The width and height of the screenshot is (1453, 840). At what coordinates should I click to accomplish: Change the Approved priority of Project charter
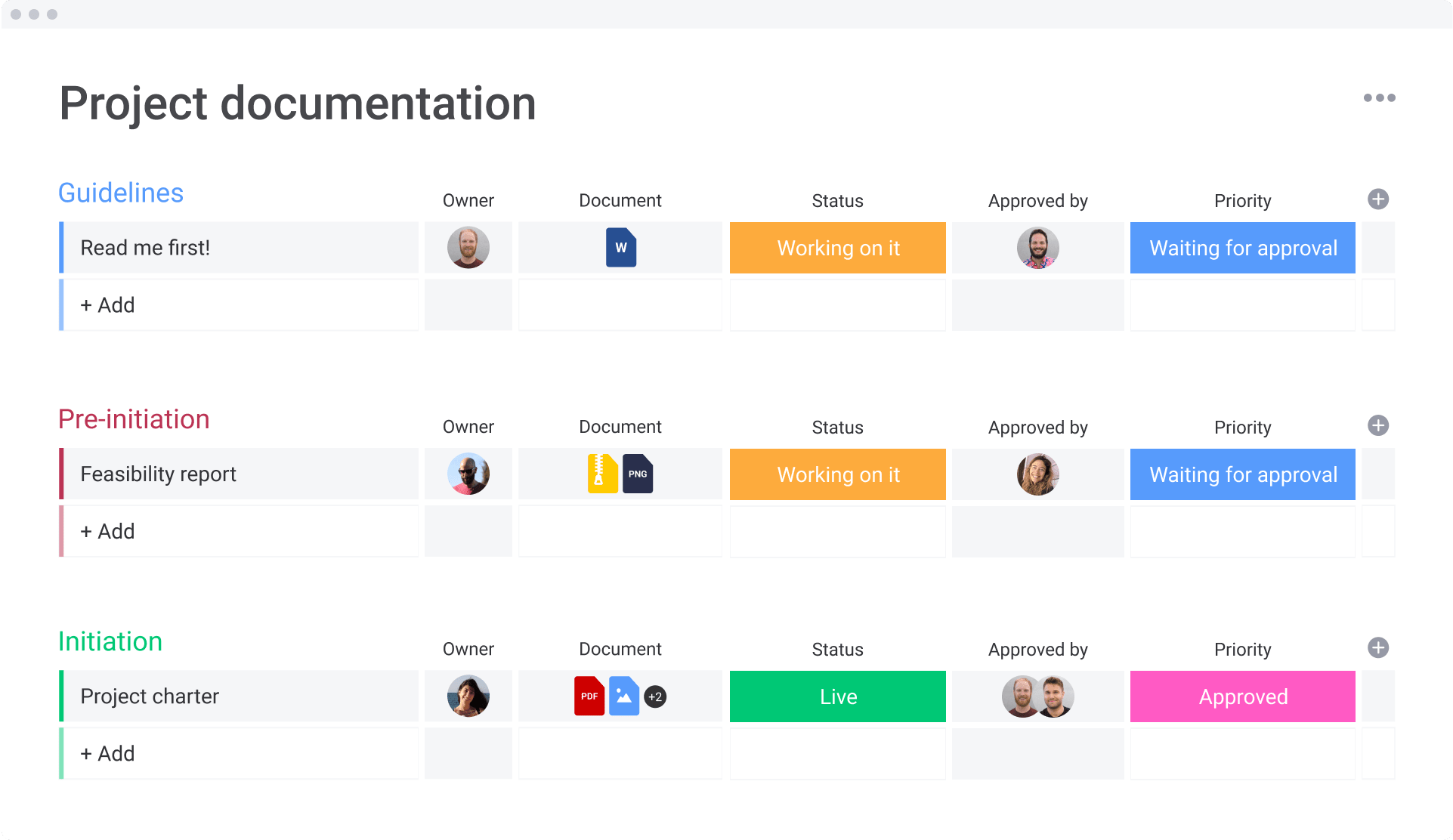[1241, 696]
